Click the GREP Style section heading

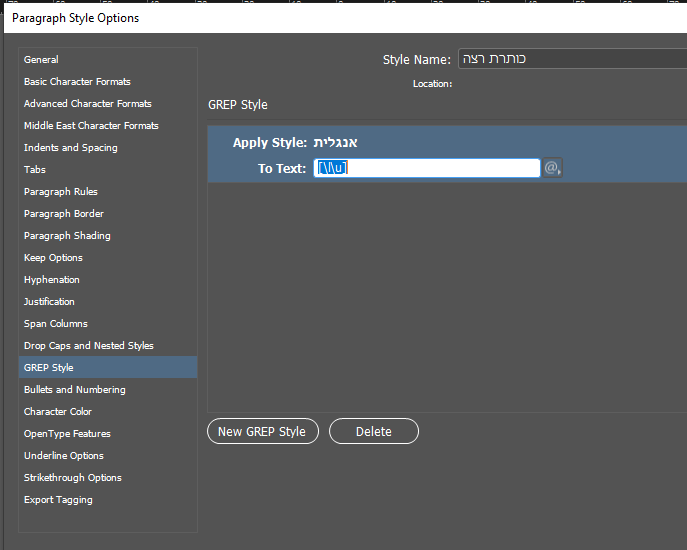click(237, 105)
